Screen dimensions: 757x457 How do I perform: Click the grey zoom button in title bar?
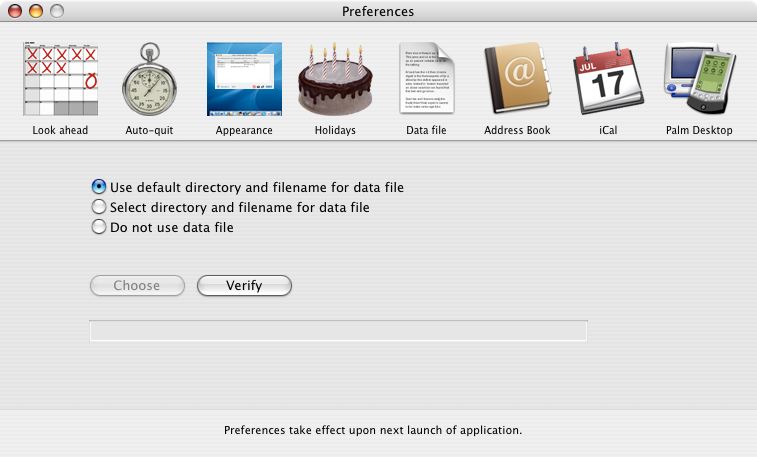pyautogui.click(x=57, y=12)
